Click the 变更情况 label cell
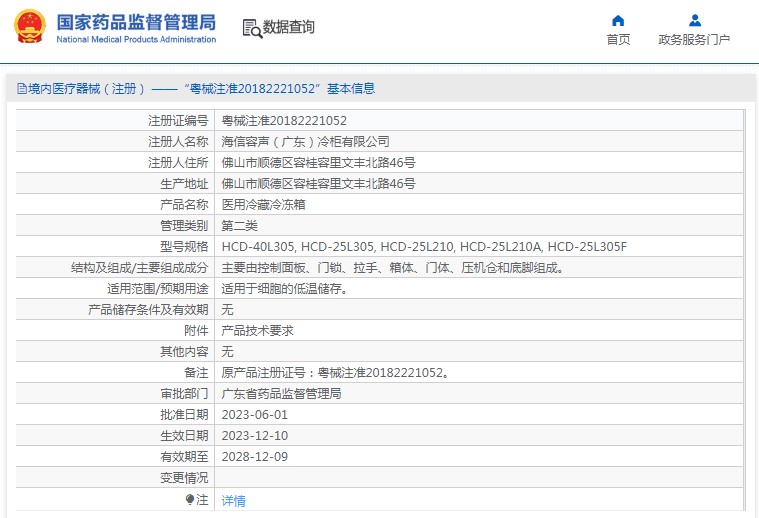Screen dimensions: 759x518 point(115,478)
